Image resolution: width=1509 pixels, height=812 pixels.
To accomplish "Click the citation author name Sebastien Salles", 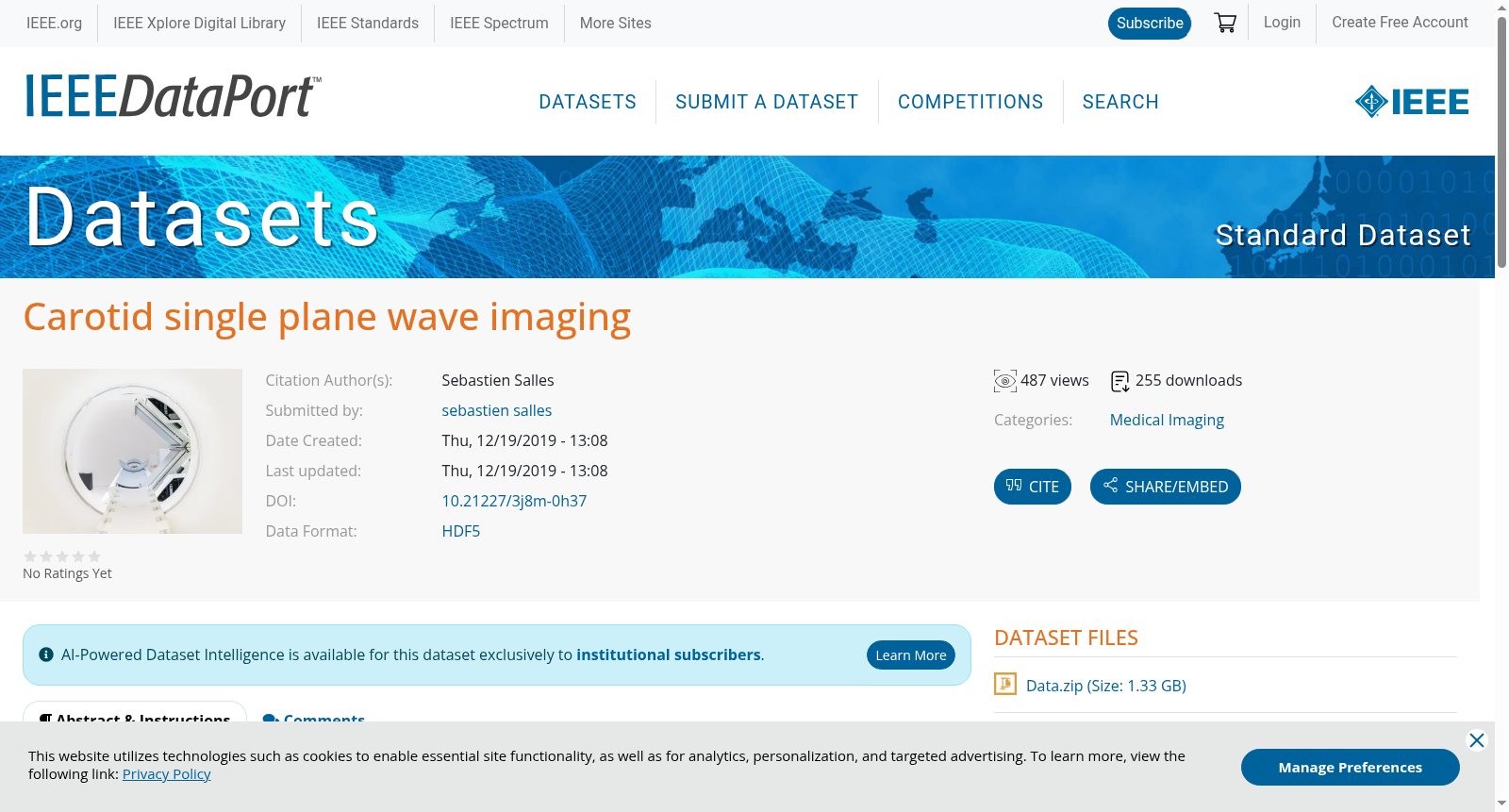I will coord(498,380).
